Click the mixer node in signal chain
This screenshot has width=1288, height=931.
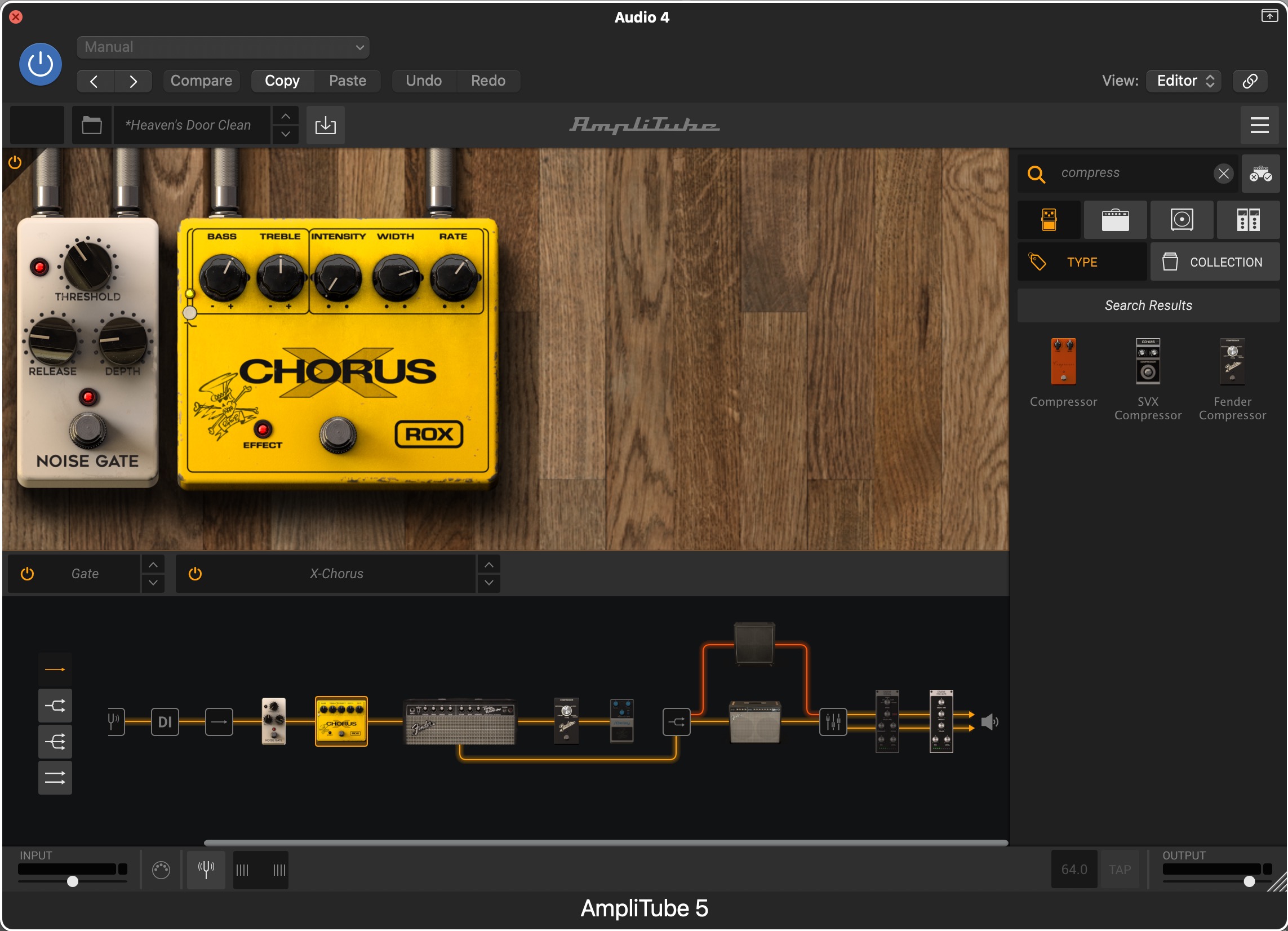coord(833,722)
